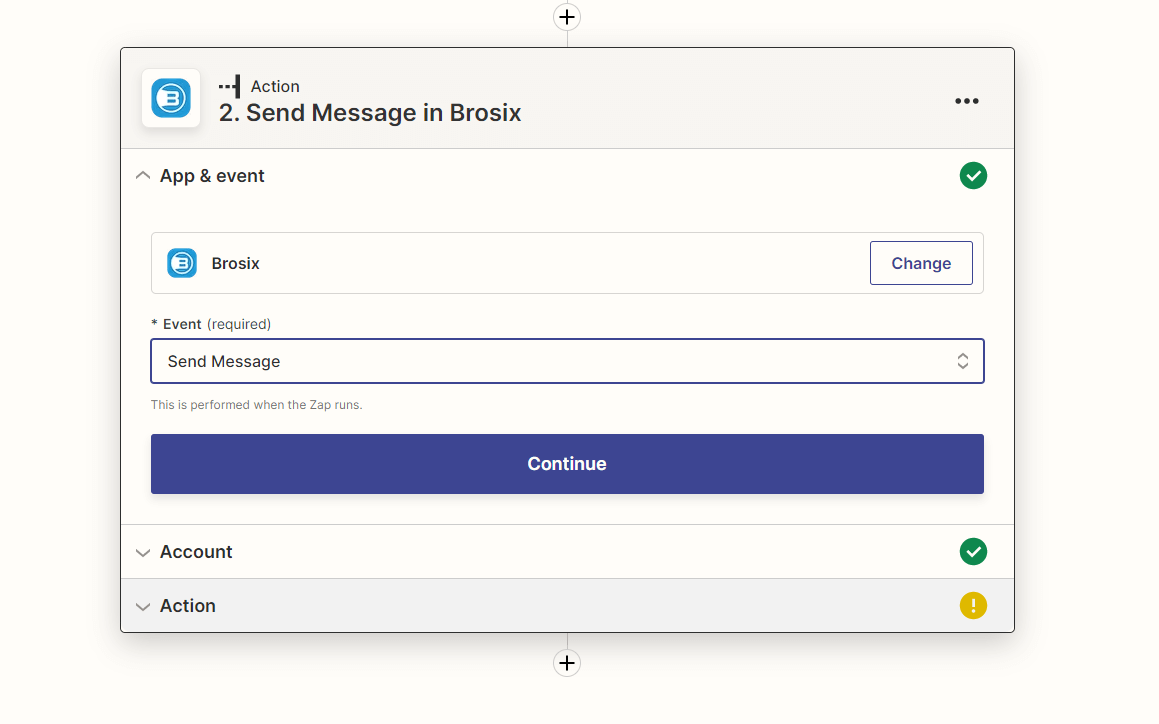Add a step below the Brosix action
The image size is (1159, 724).
point(567,663)
